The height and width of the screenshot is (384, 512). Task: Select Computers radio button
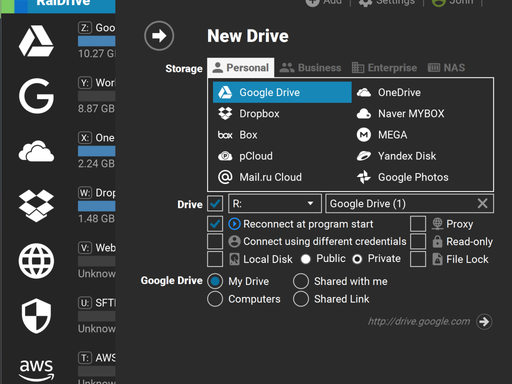pos(215,299)
